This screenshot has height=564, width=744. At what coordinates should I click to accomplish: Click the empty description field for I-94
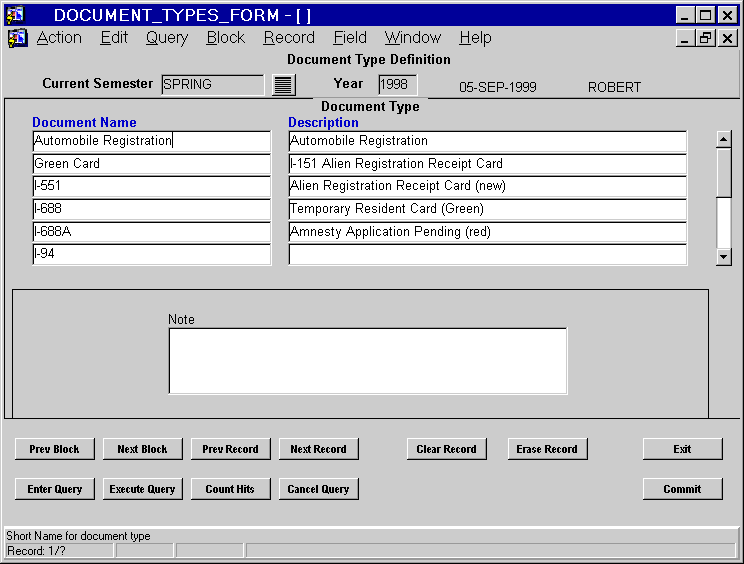pyautogui.click(x=488, y=254)
